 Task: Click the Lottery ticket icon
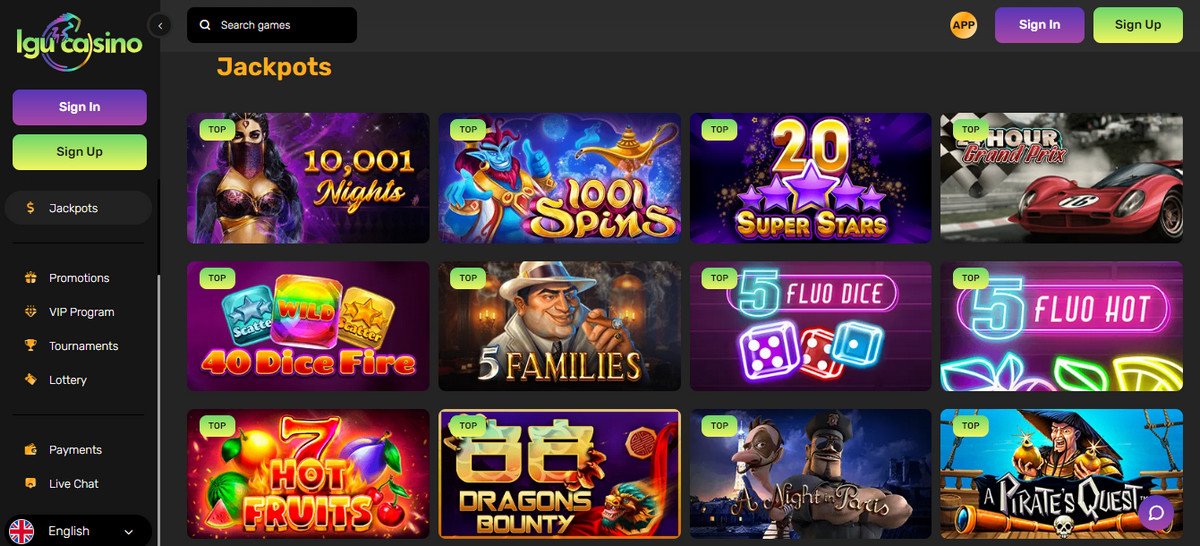click(30, 380)
